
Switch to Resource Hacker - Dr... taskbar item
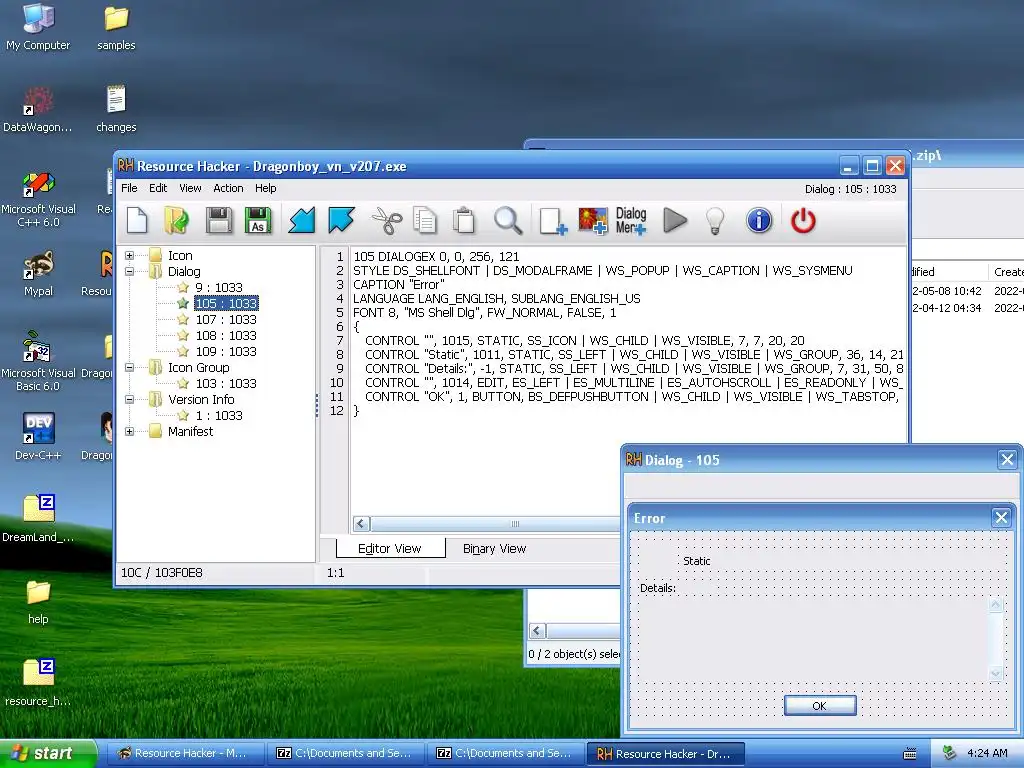point(666,754)
